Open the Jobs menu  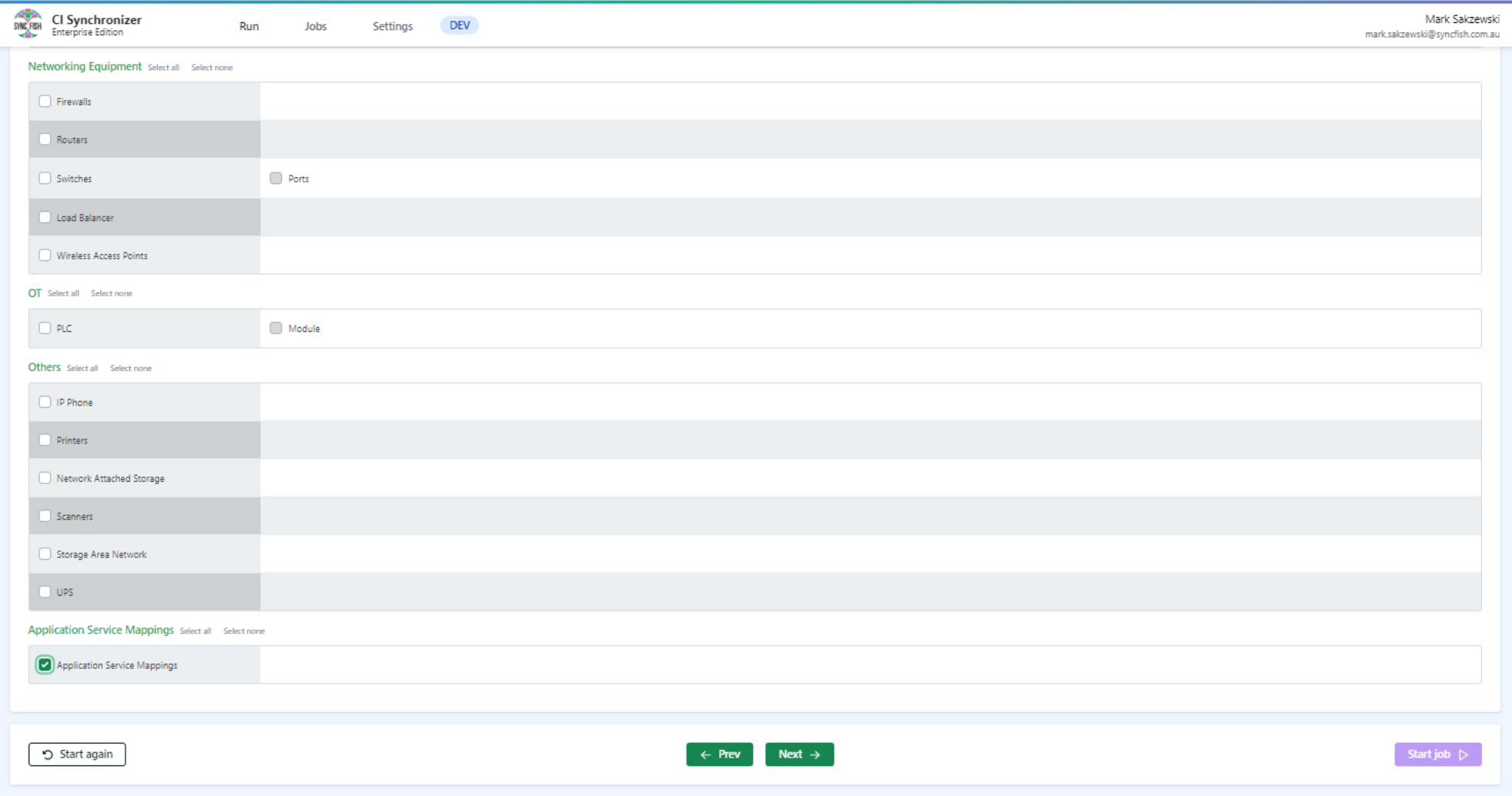[316, 26]
